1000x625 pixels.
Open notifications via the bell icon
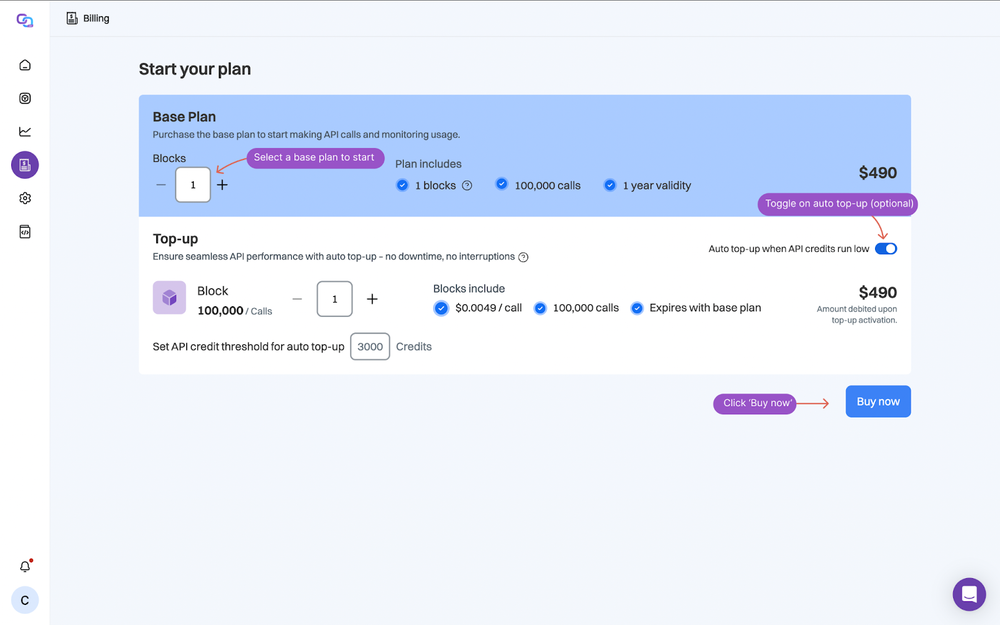[x=24, y=566]
